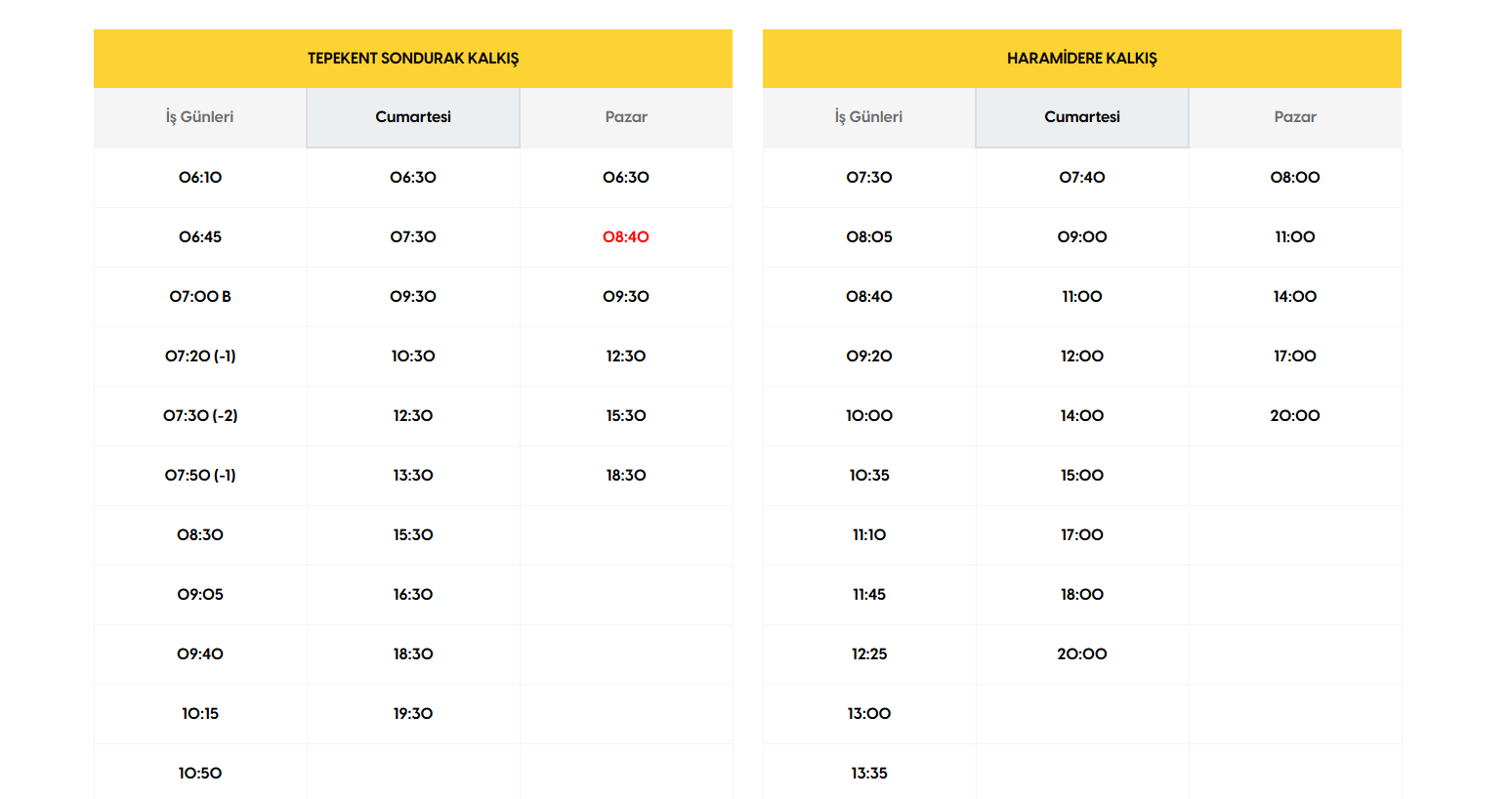1512x799 pixels.
Task: Click the 06:10 first weekday departure
Action: pyautogui.click(x=200, y=178)
